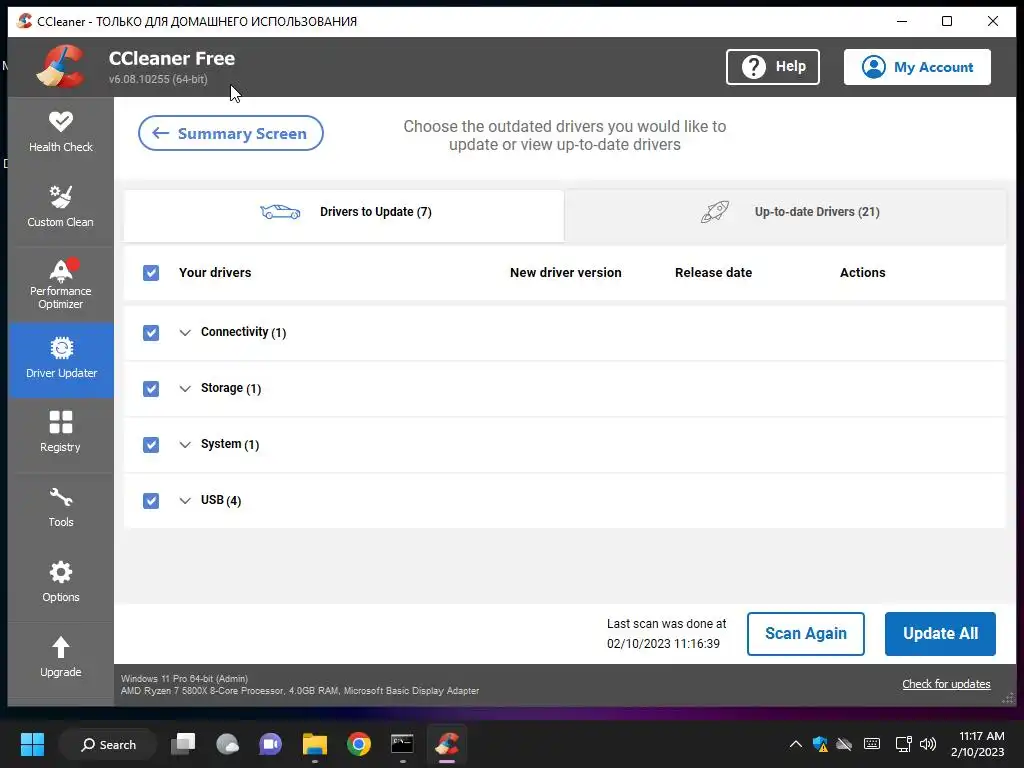Click the CCleaner taskbar icon
This screenshot has height=768, width=1024.
click(447, 744)
